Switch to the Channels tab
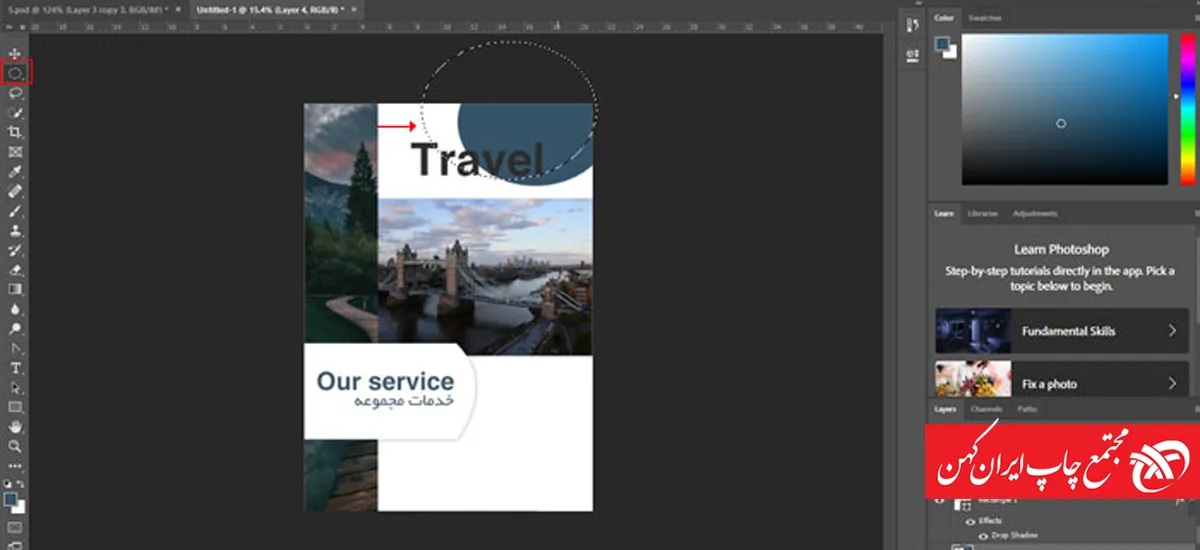Screen dimensions: 1200x550 pyautogui.click(x=985, y=409)
